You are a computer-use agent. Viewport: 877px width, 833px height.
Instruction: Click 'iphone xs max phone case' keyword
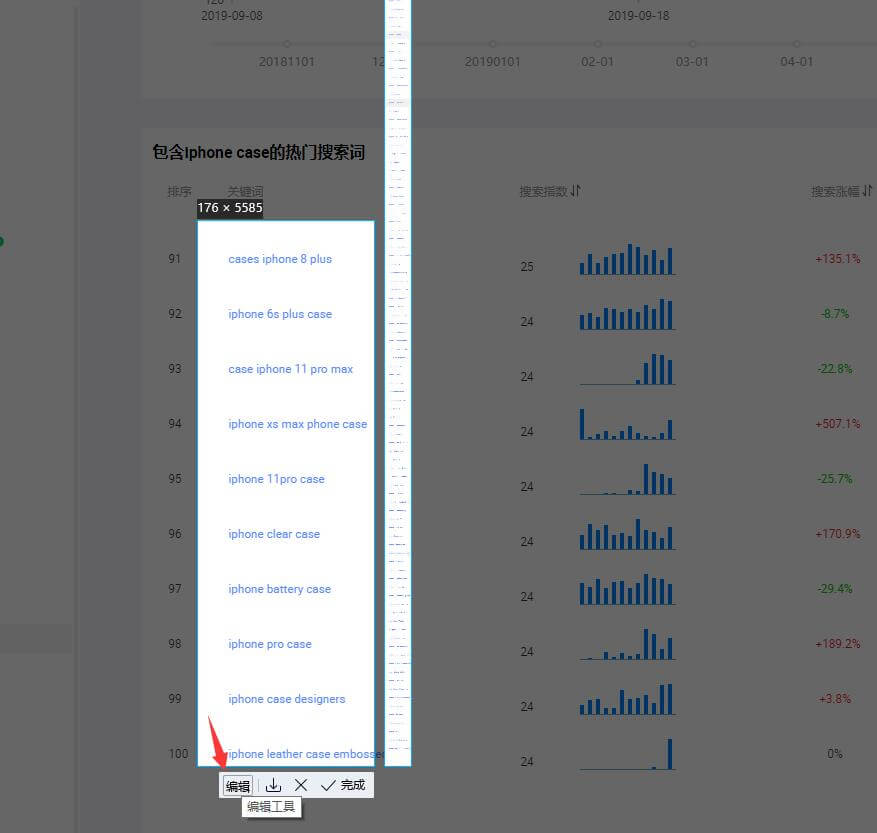point(297,424)
